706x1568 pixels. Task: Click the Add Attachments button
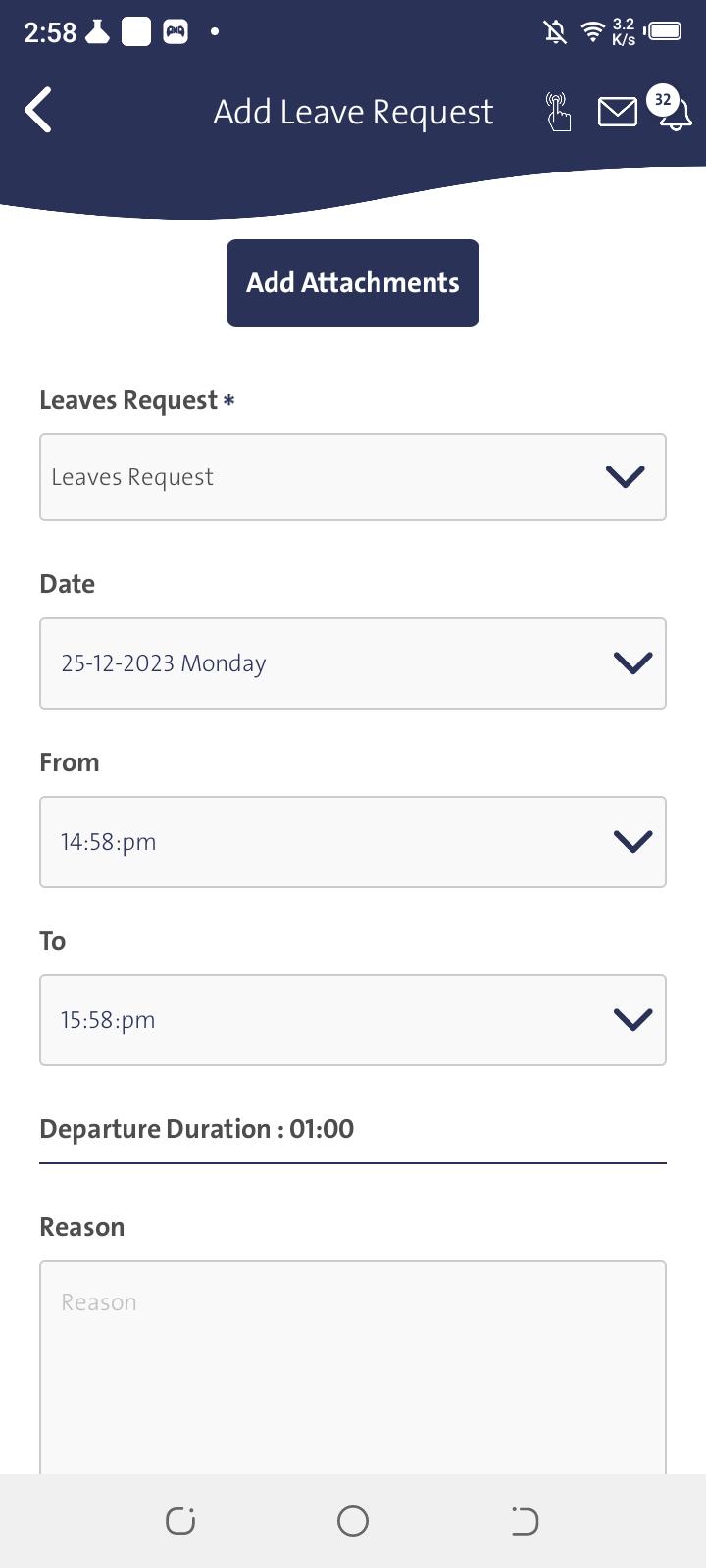[x=353, y=283]
